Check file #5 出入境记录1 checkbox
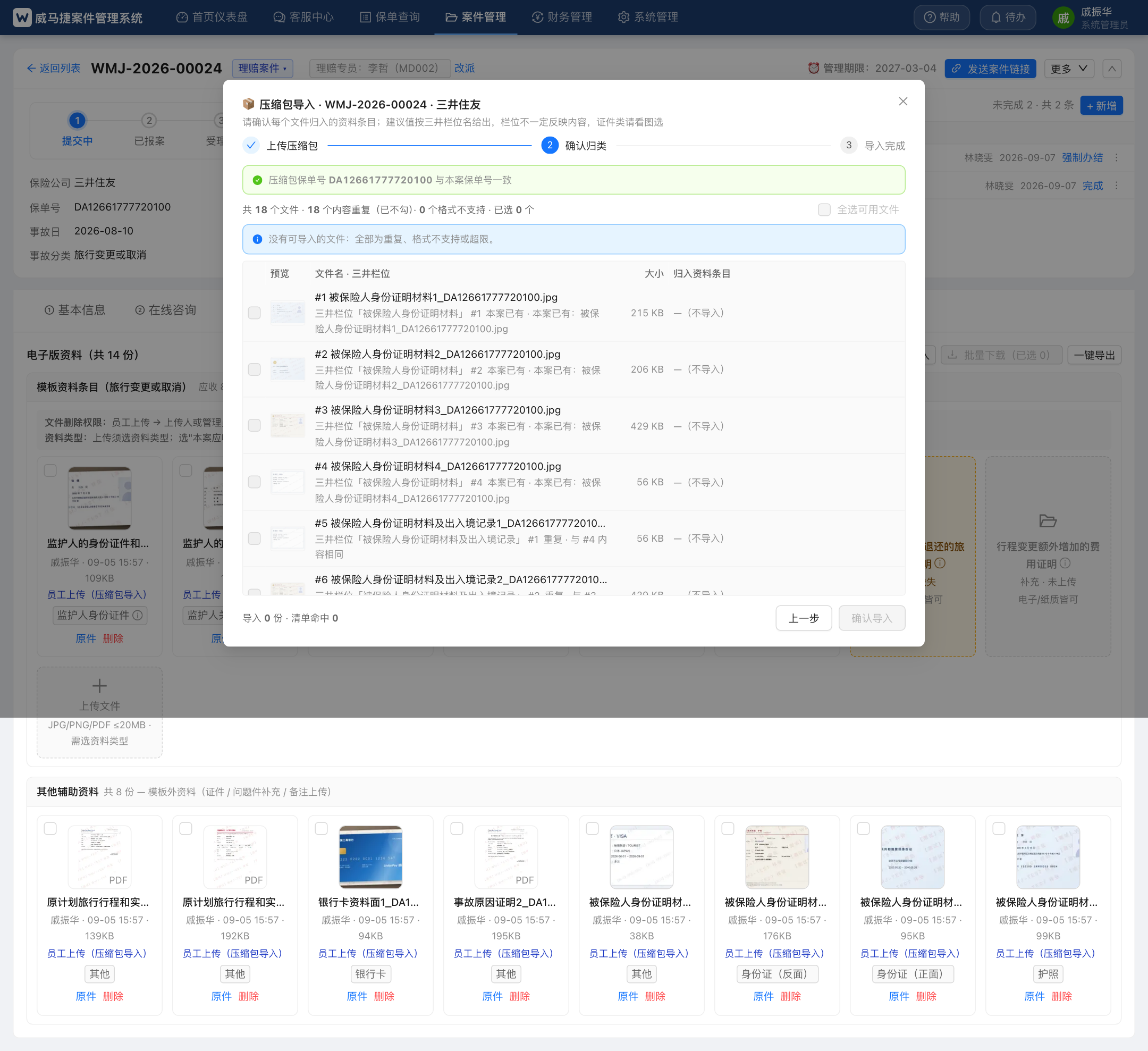 254,539
